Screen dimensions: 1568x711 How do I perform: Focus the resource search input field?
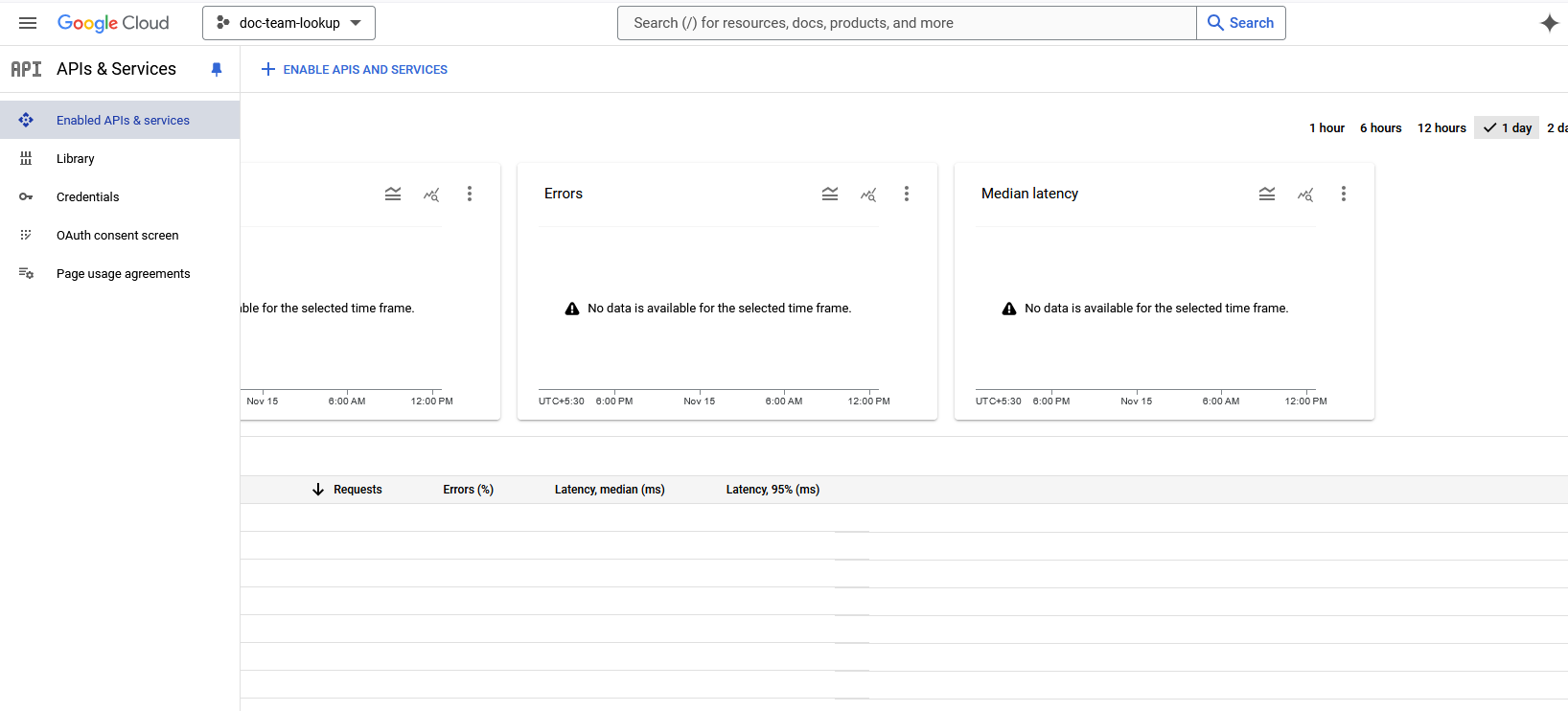906,23
